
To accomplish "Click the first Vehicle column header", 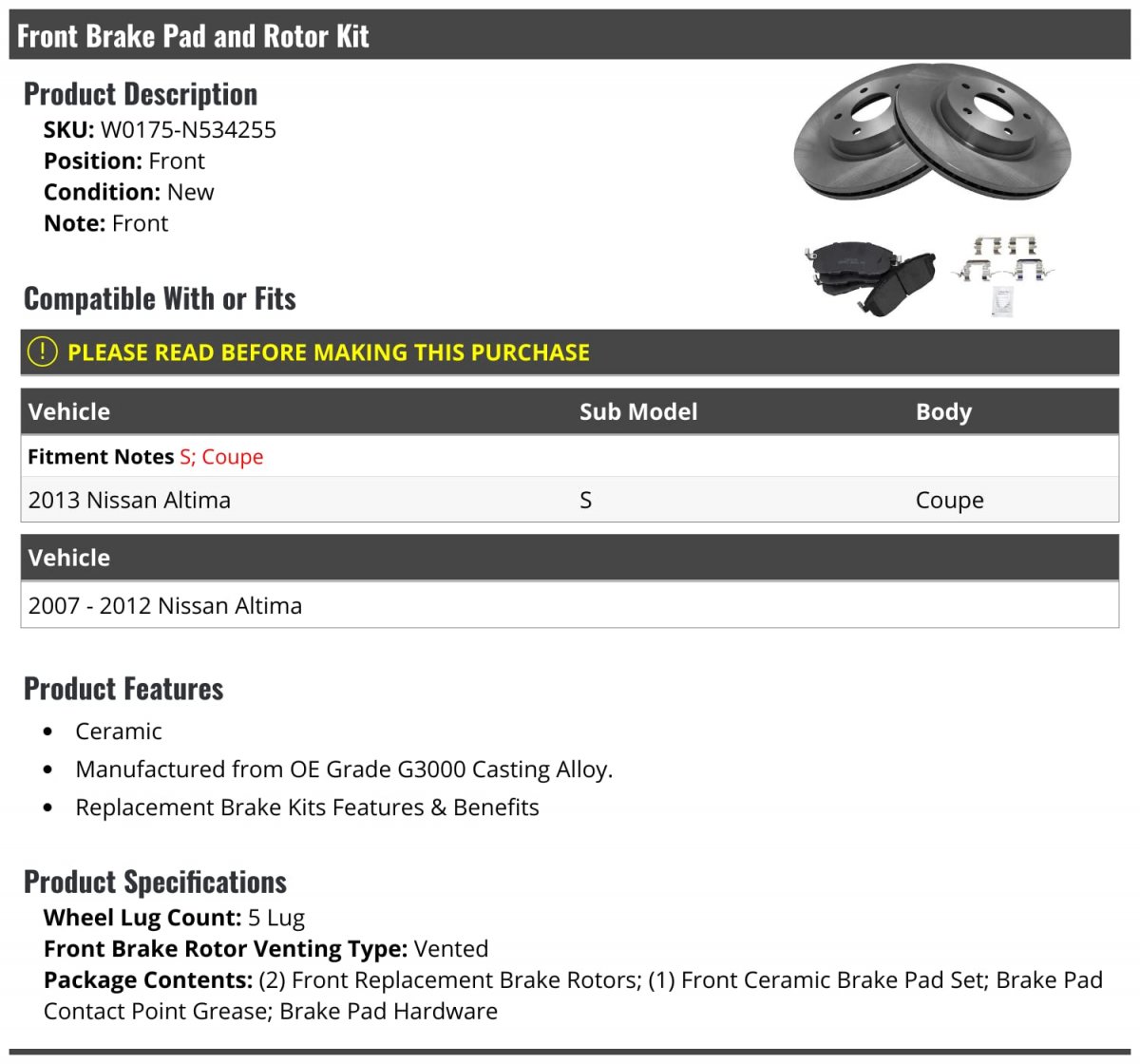I will click(69, 412).
